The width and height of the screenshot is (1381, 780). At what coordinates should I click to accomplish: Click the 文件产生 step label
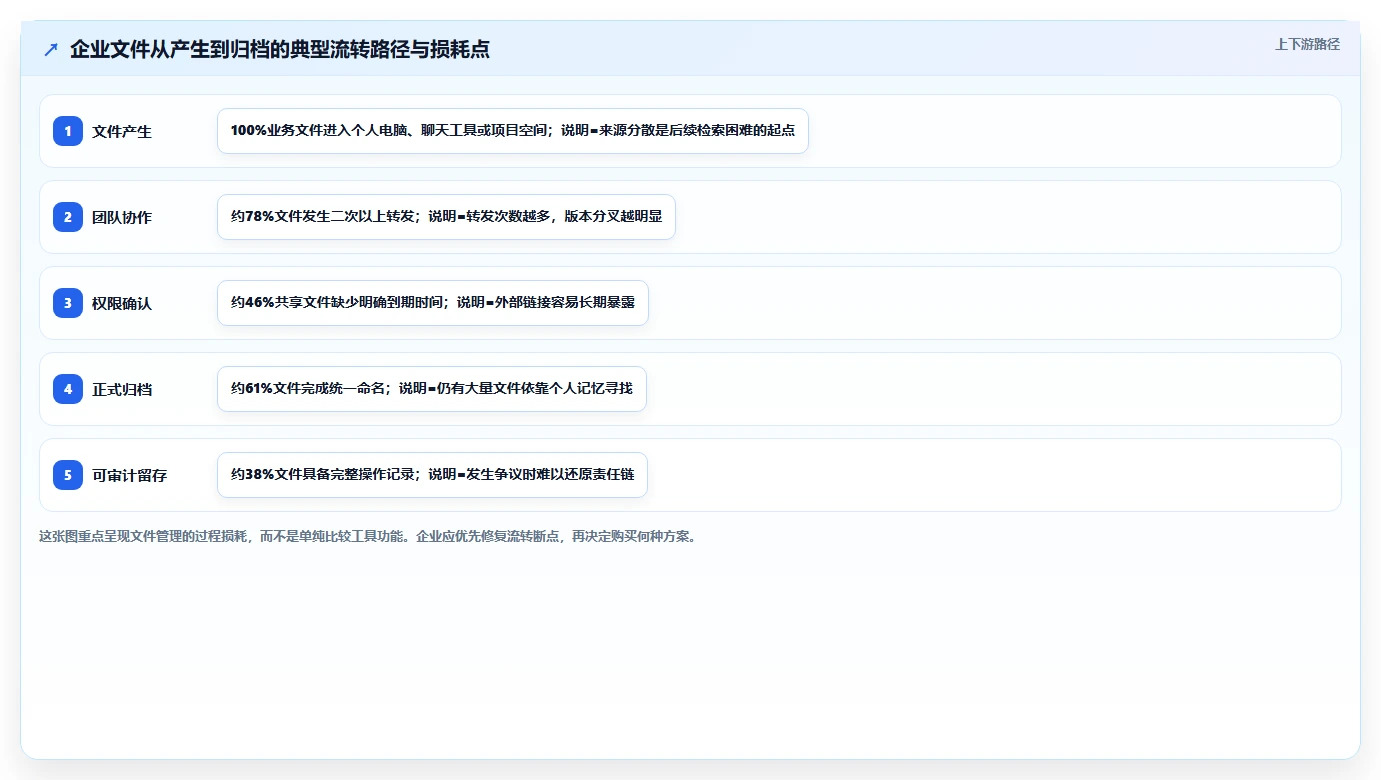coord(122,131)
